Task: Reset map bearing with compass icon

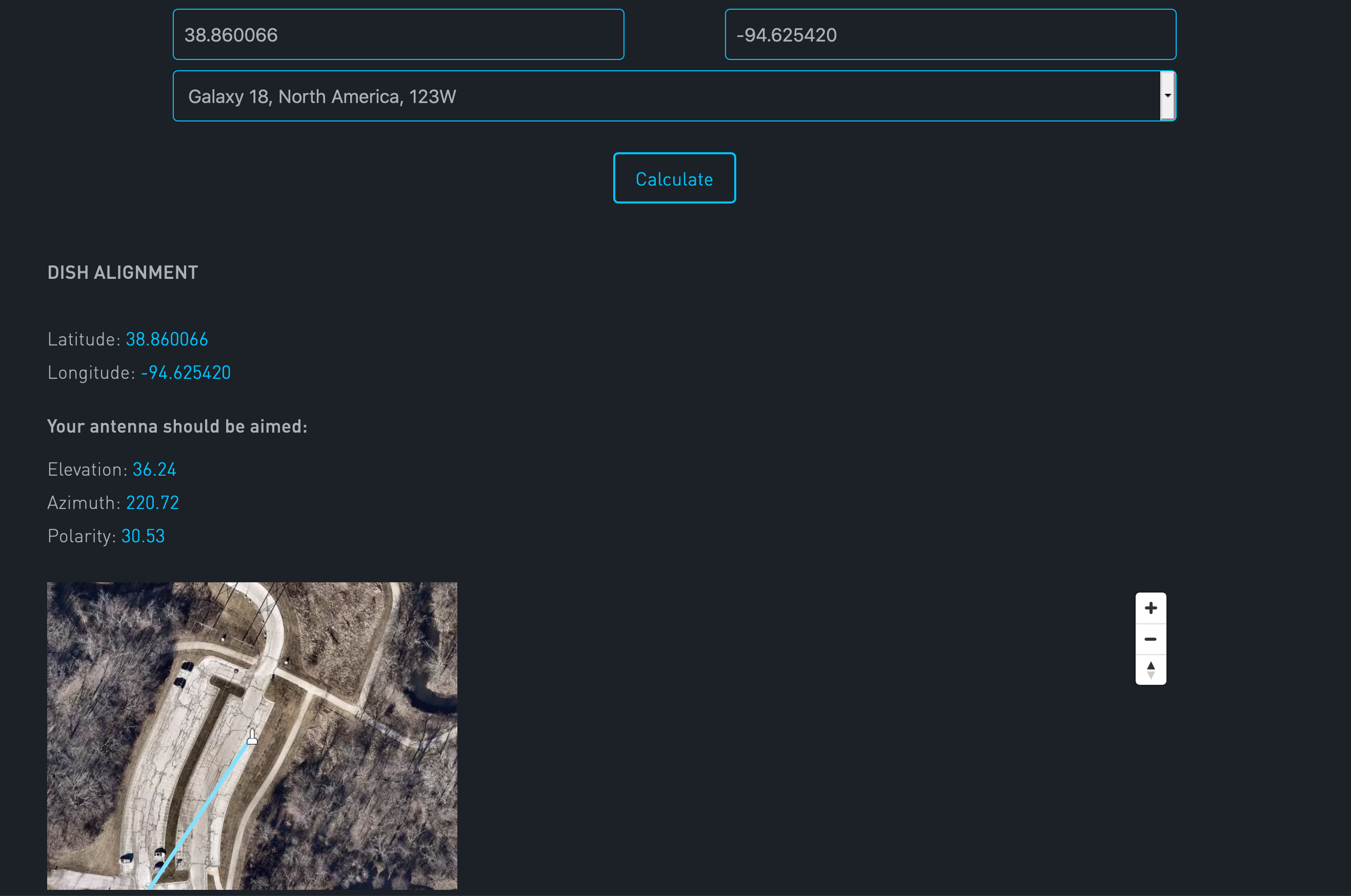Action: pyautogui.click(x=1151, y=670)
